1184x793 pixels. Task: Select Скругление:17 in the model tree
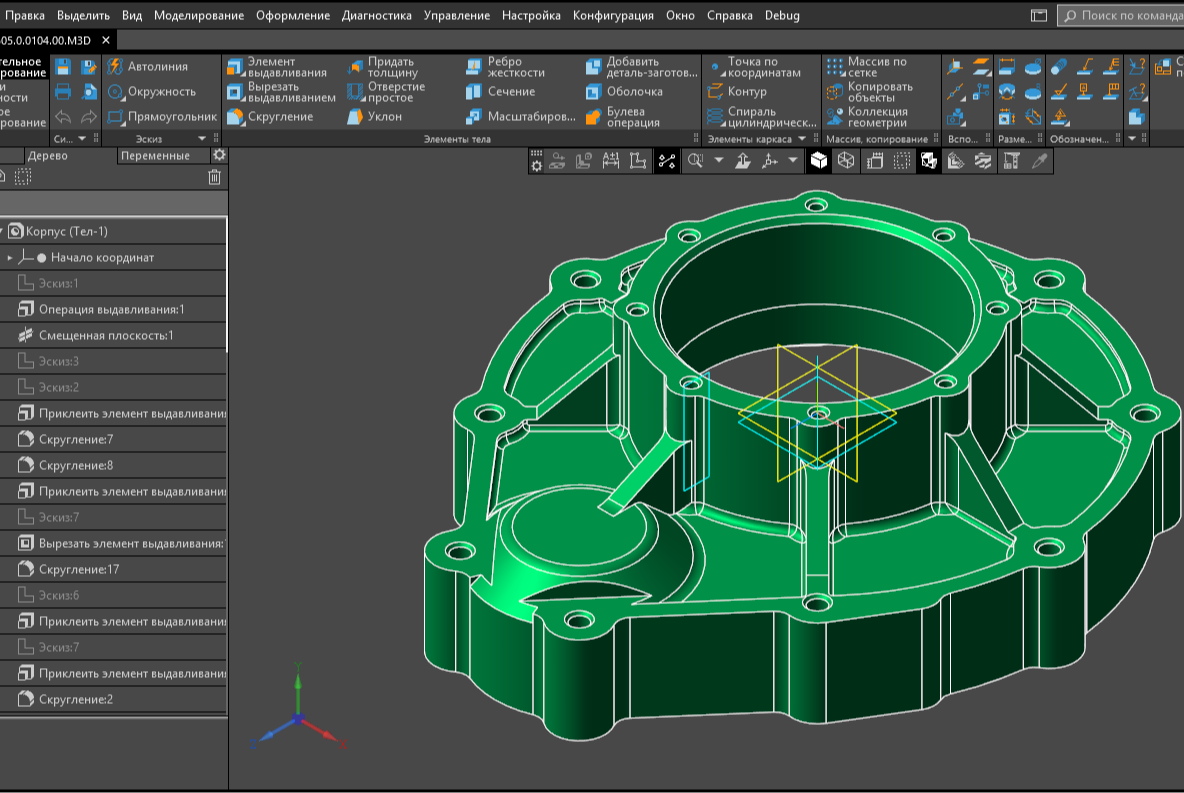pyautogui.click(x=79, y=570)
